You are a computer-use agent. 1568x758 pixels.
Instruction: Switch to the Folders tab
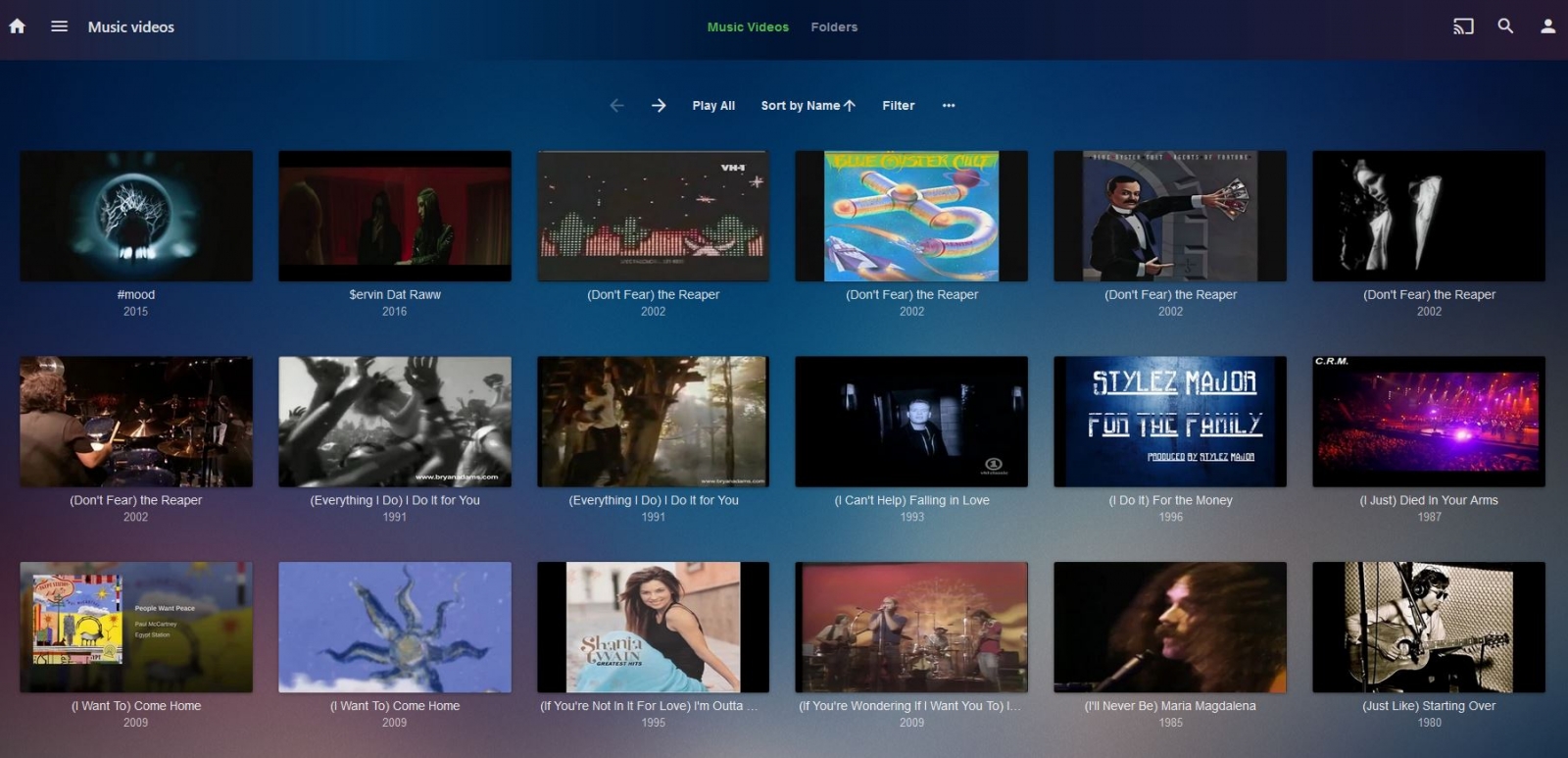point(834,27)
